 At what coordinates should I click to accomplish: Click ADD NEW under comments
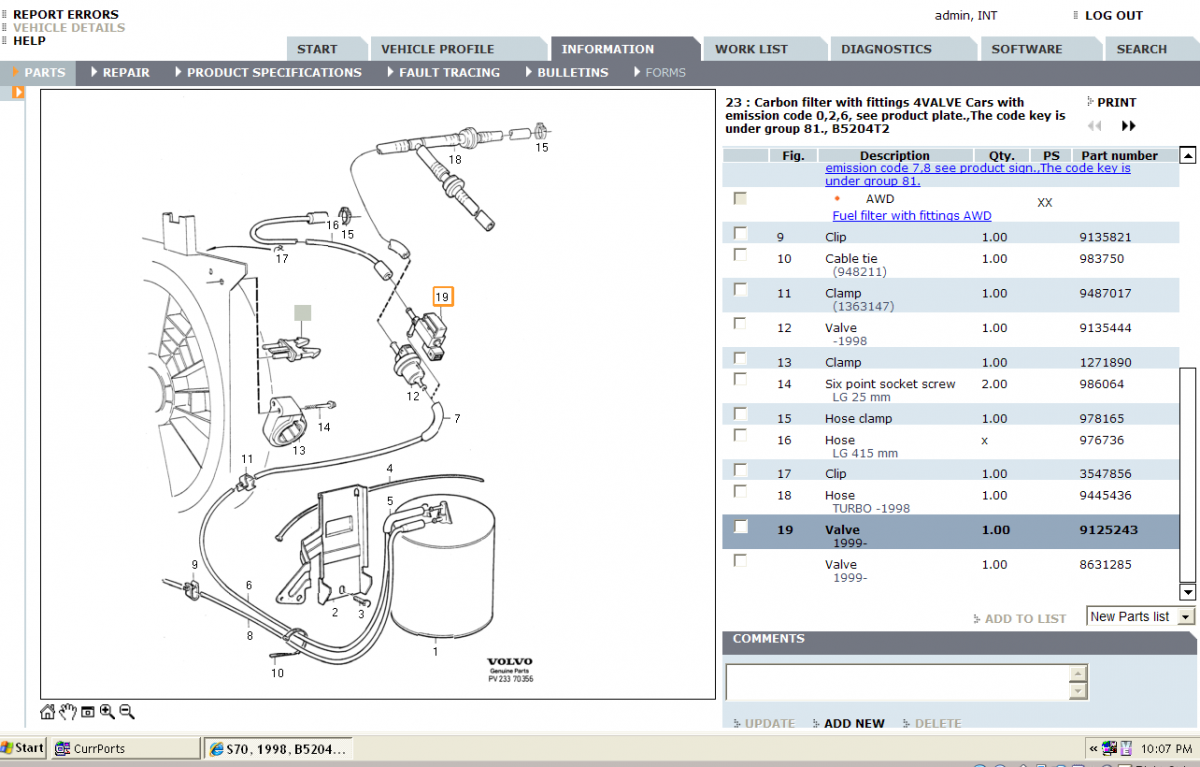point(854,723)
